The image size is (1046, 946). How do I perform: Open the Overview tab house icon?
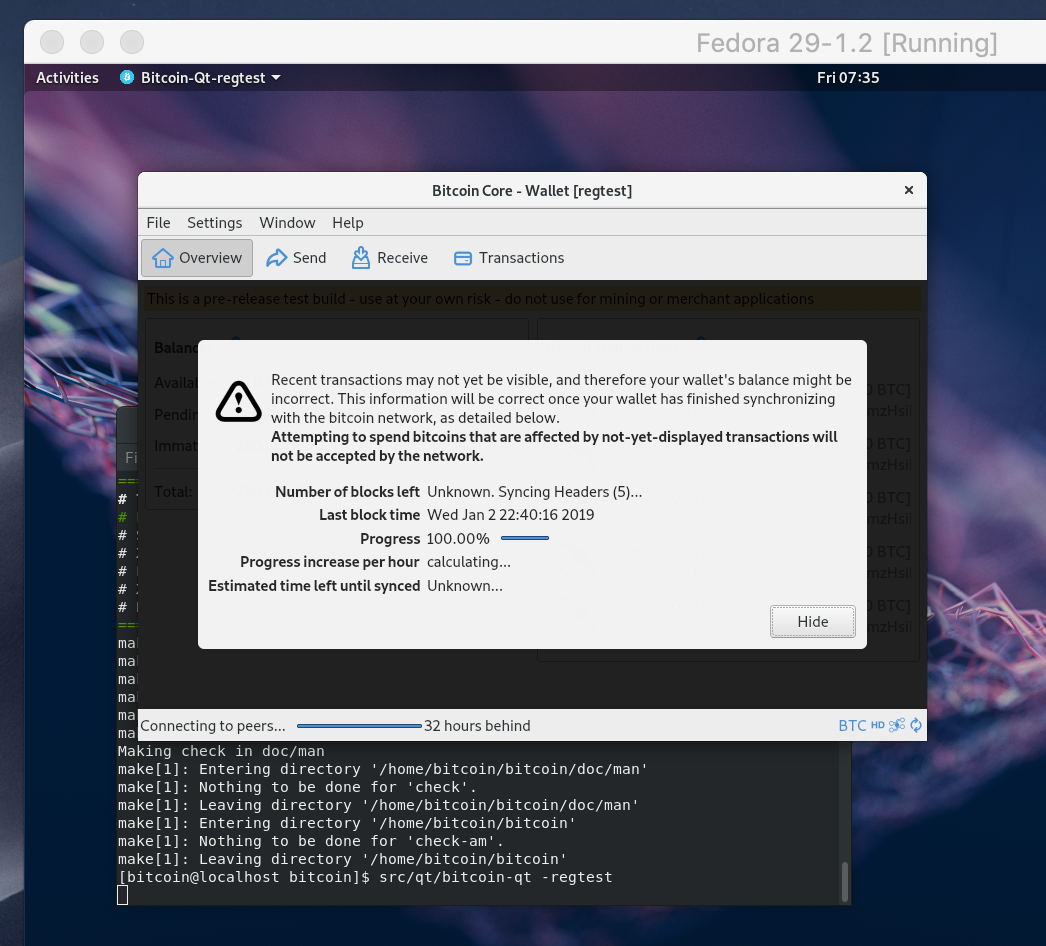(x=162, y=258)
